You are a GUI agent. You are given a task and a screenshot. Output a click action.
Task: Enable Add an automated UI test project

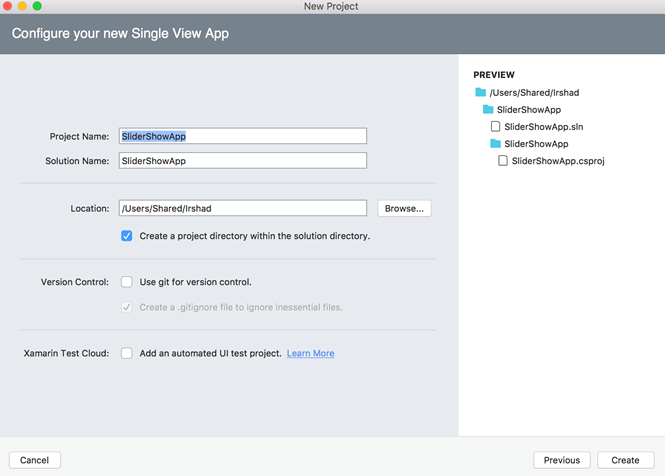click(126, 353)
